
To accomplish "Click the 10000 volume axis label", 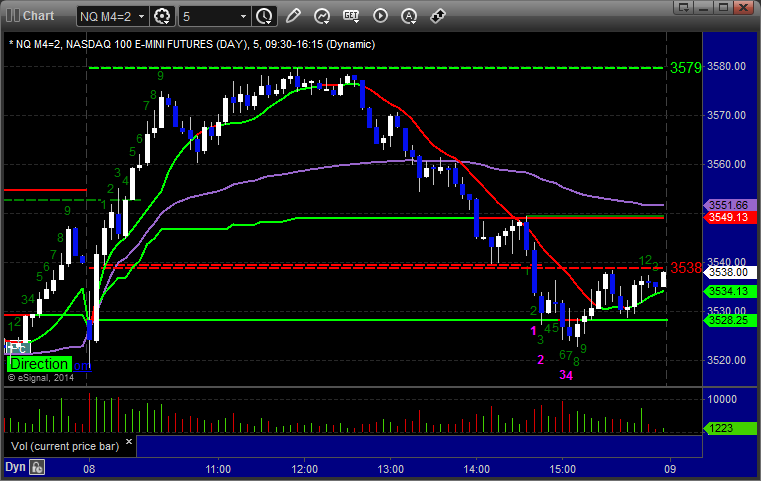I will point(722,399).
